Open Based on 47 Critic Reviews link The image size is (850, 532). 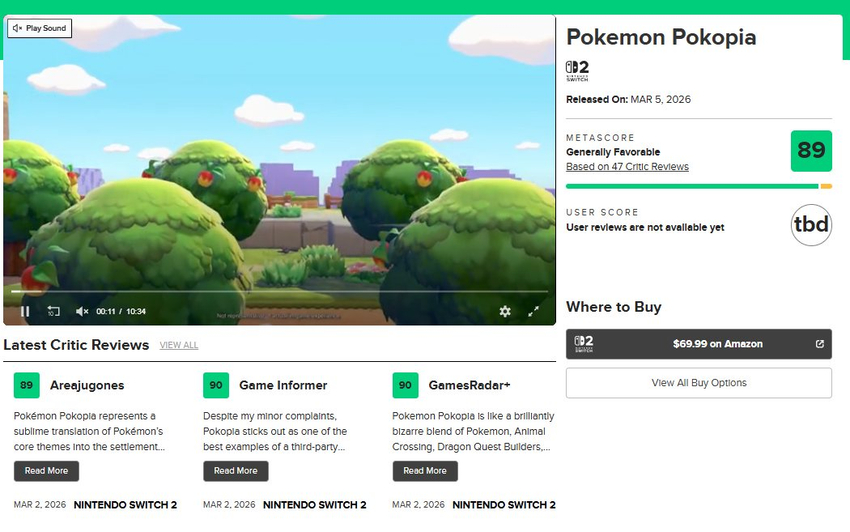pyautogui.click(x=627, y=167)
